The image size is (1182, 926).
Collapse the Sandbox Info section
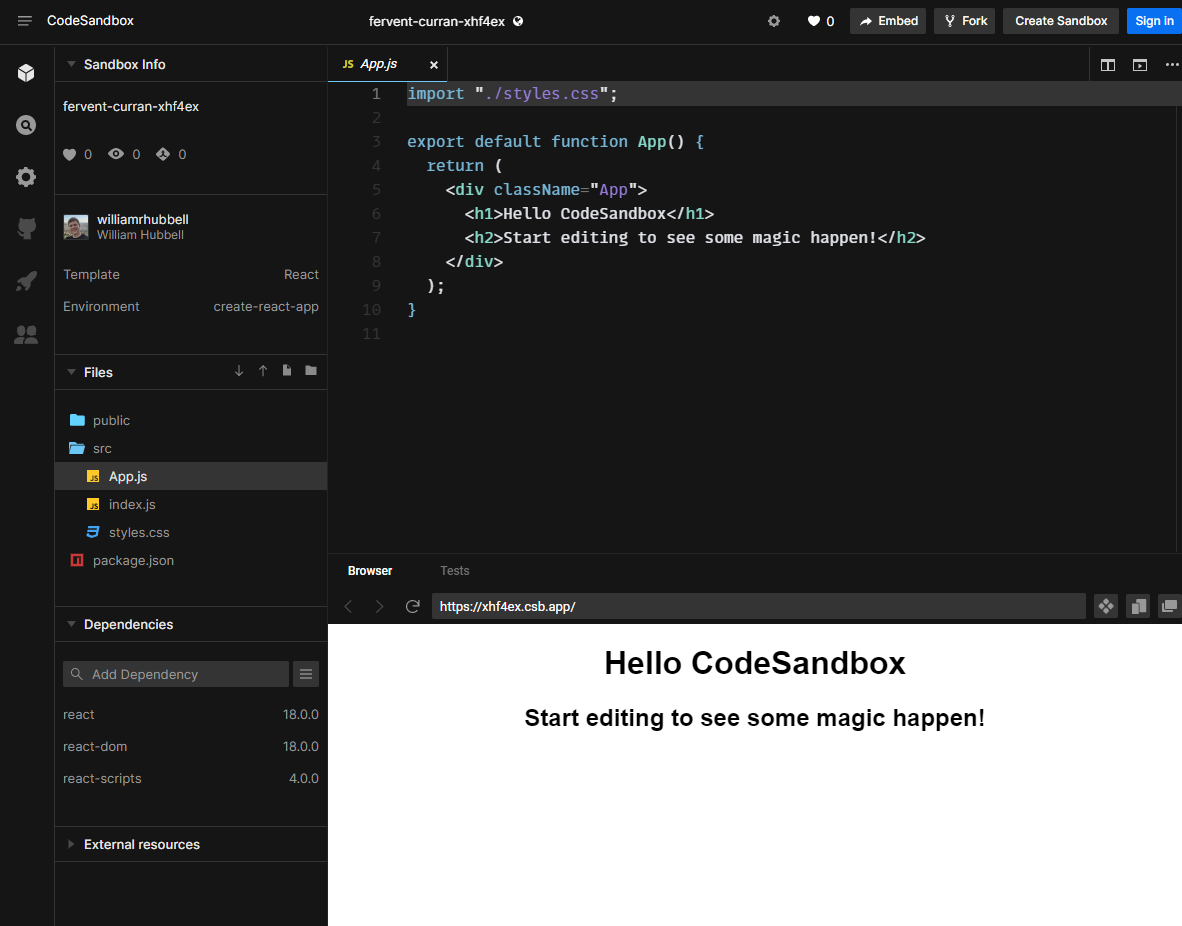(x=72, y=65)
